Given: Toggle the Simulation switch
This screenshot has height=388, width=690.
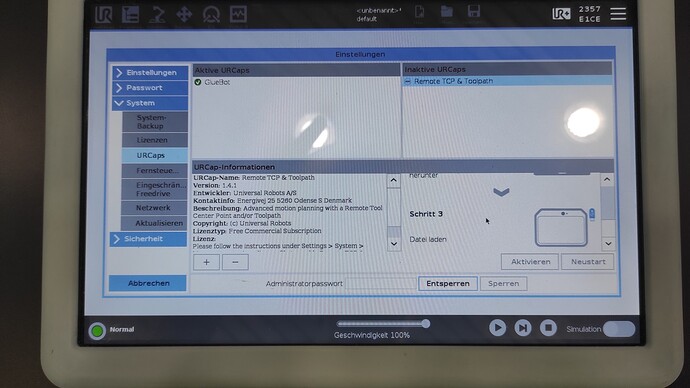Looking at the screenshot, I should coord(619,329).
